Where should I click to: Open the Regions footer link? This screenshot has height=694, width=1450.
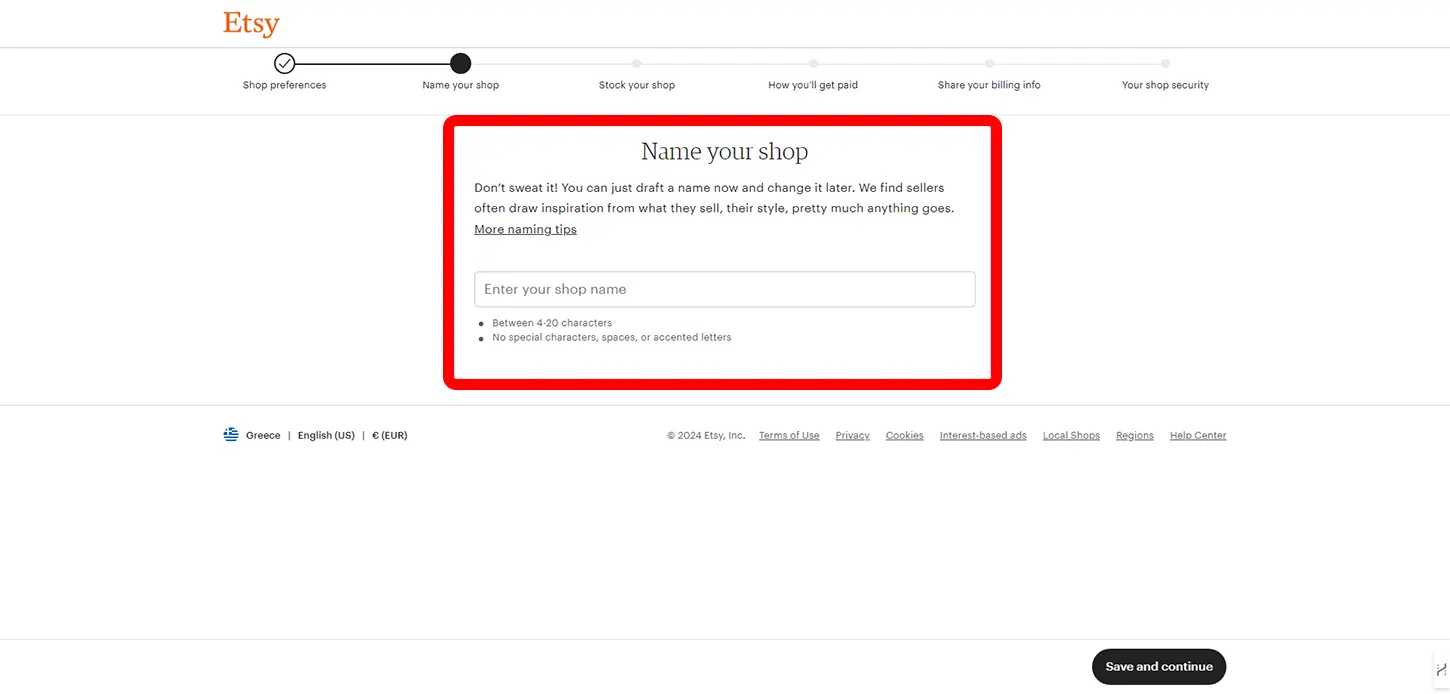[1135, 436]
